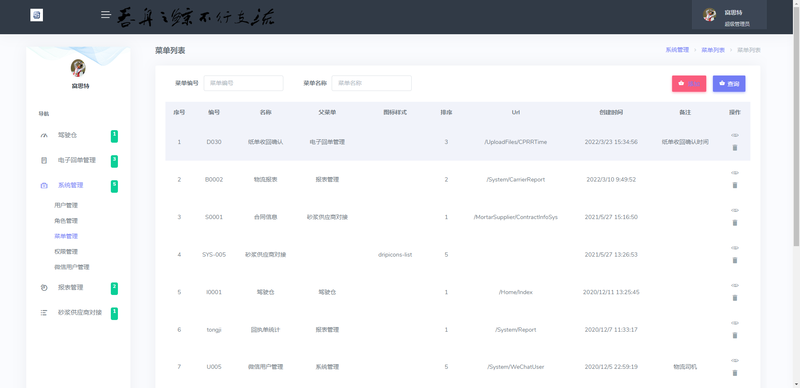
Task: Click the 创建时间 column header
Action: [x=611, y=112]
